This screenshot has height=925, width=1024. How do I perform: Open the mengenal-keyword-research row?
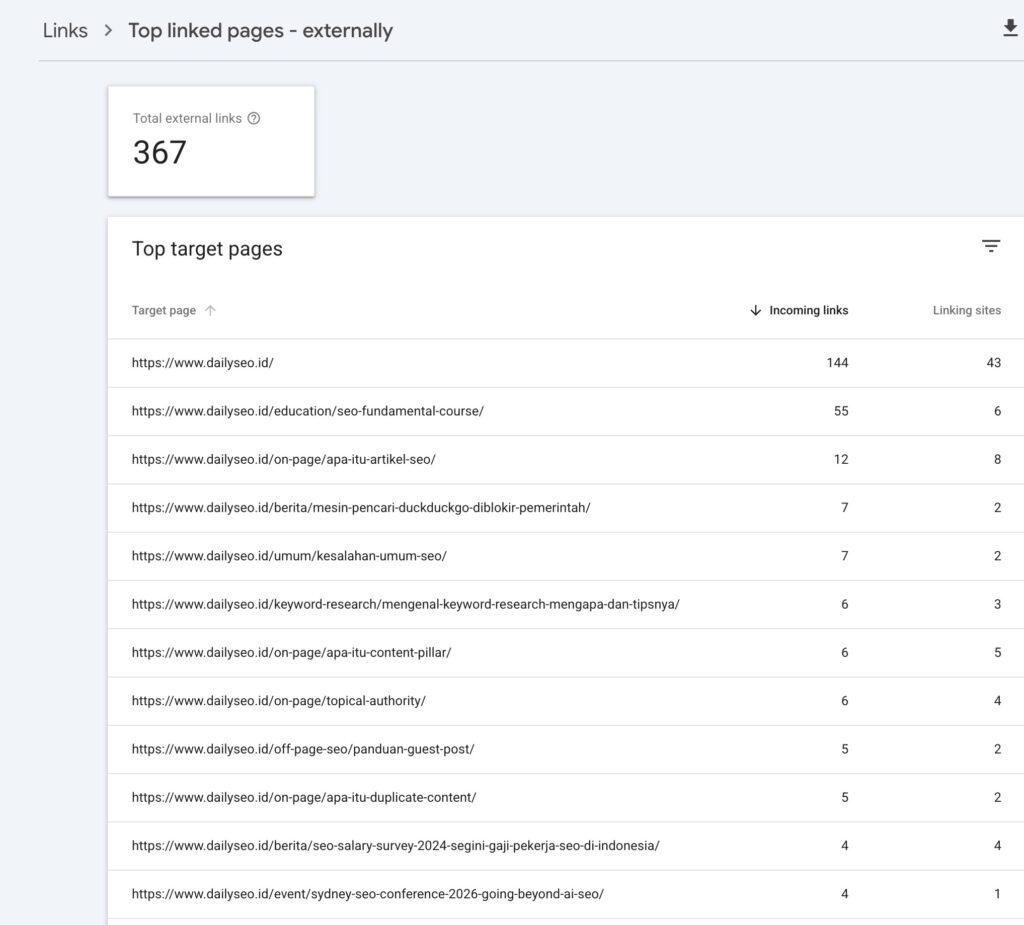566,604
